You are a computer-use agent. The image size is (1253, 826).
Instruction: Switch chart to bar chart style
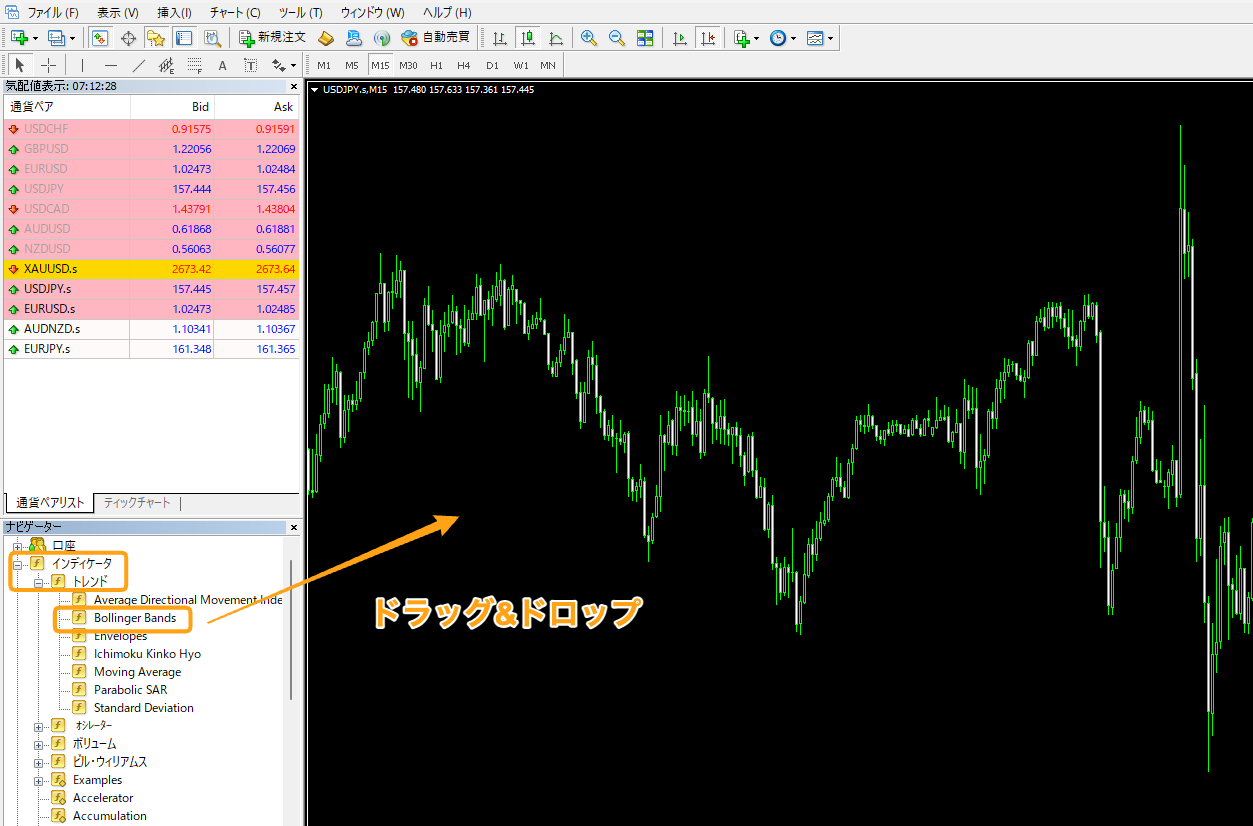[499, 38]
